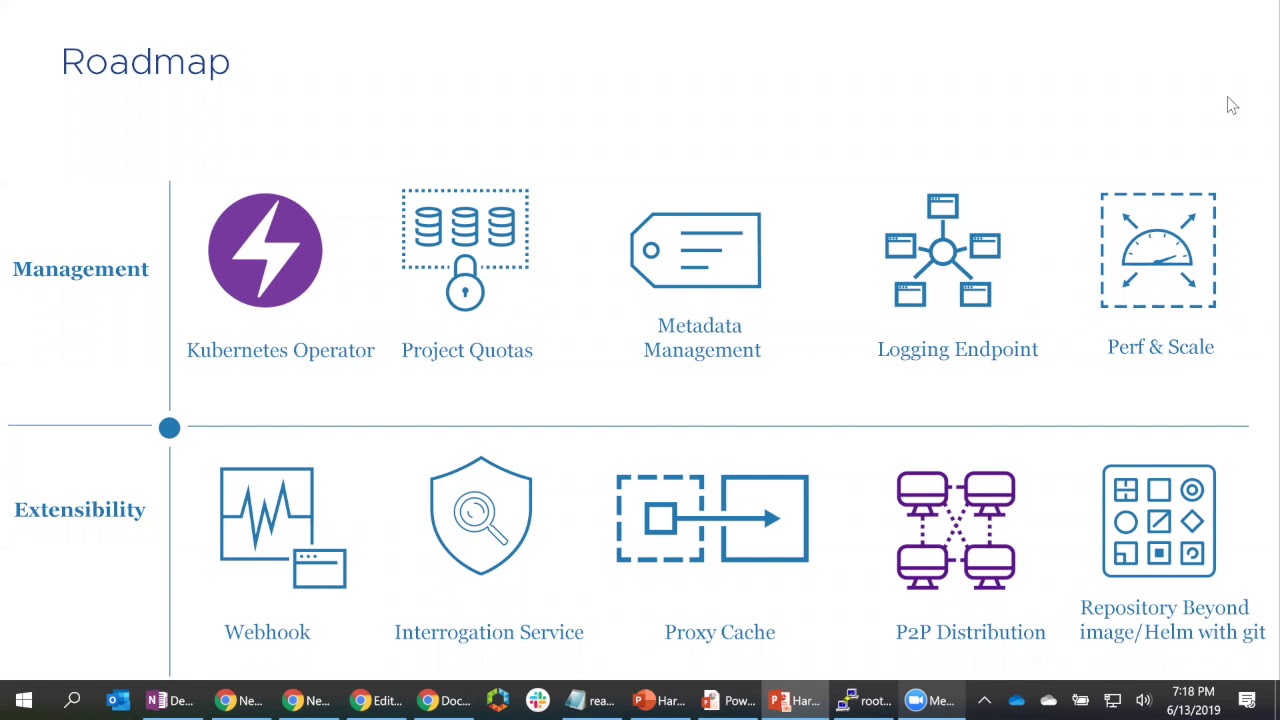This screenshot has height=720, width=1280.
Task: Select the Proxy Cache arrow icon
Action: point(712,519)
